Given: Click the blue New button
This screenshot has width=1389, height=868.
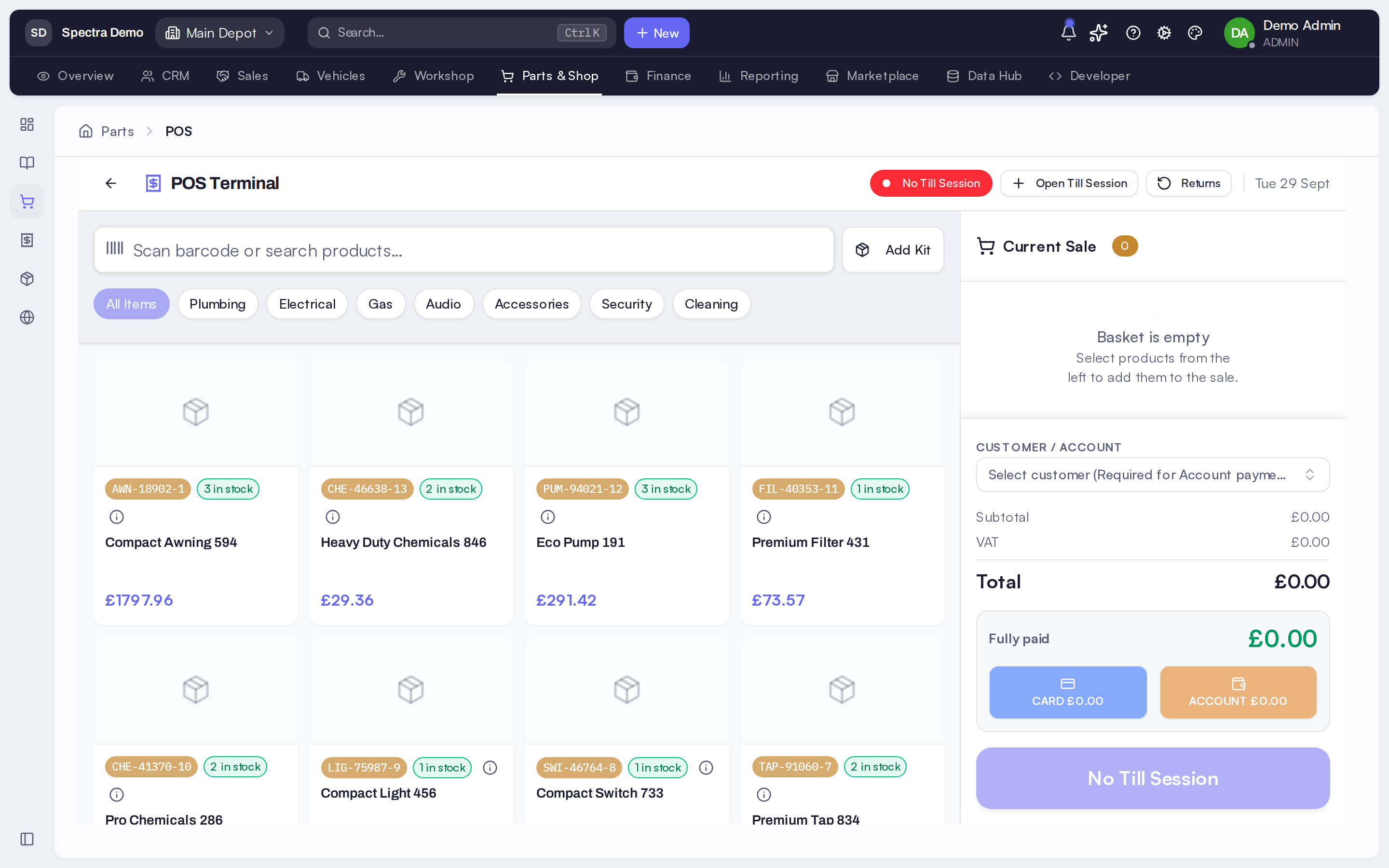Looking at the screenshot, I should click(x=656, y=33).
